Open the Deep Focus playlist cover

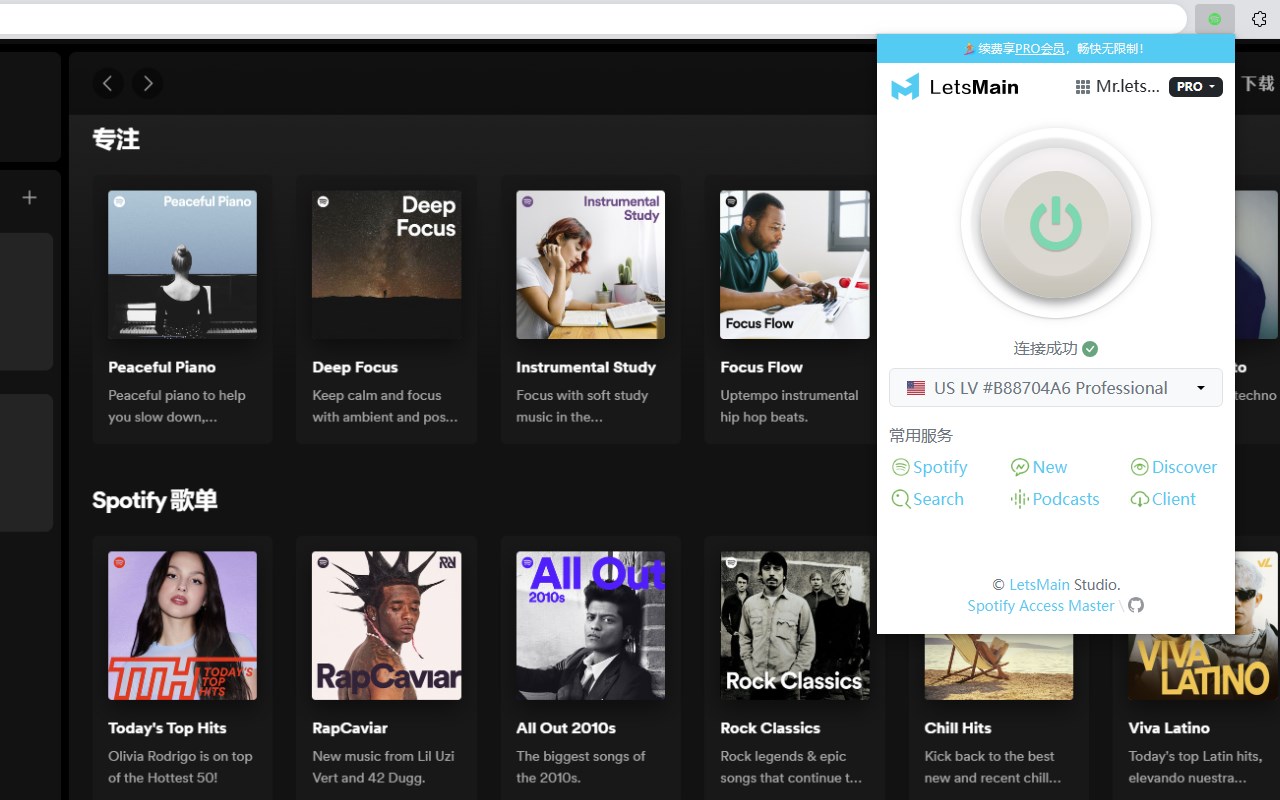point(386,265)
